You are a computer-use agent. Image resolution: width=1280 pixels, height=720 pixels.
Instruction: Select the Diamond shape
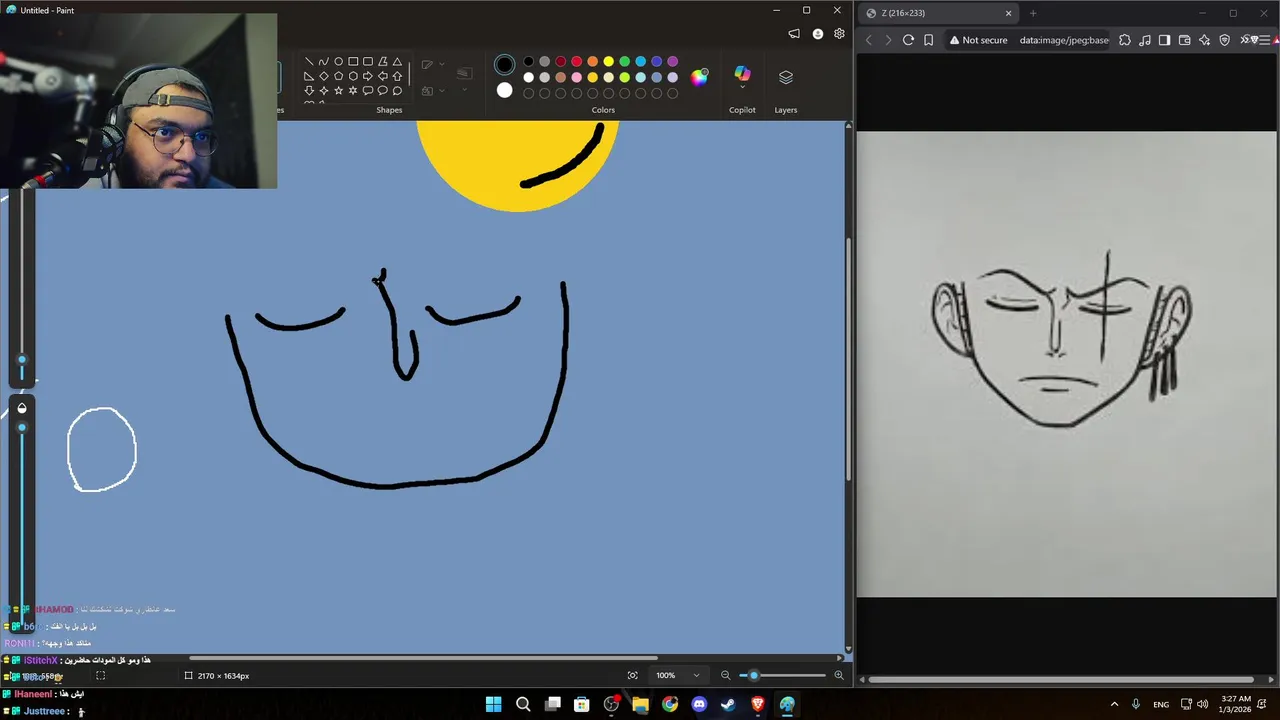[323, 76]
